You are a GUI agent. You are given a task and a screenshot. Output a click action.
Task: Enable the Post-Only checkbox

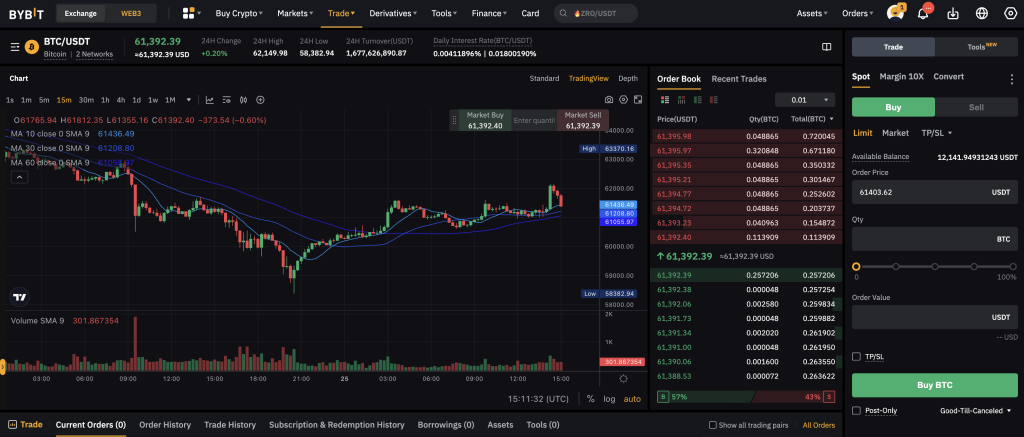[x=856, y=411]
